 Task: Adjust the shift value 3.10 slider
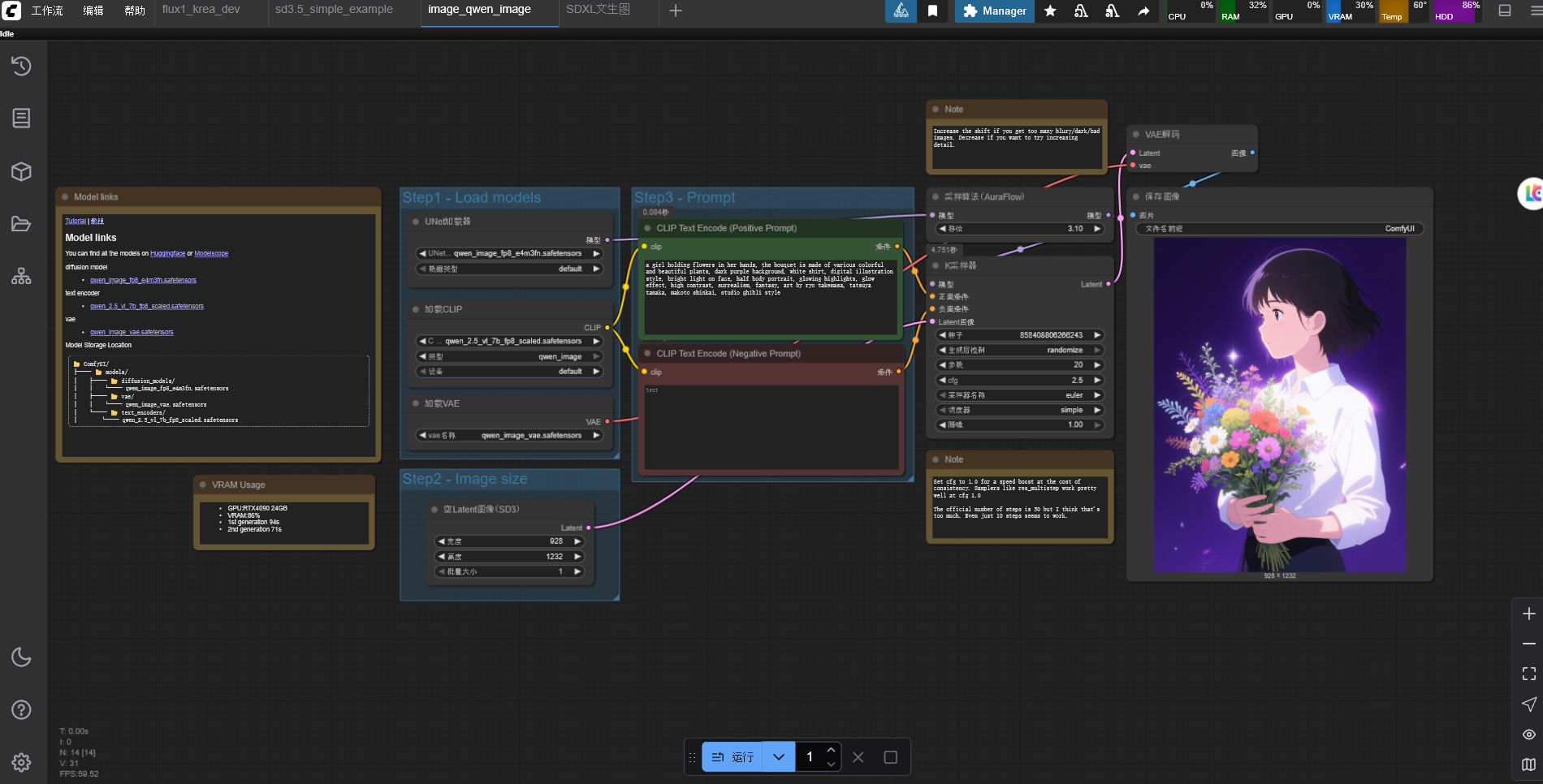point(1021,229)
